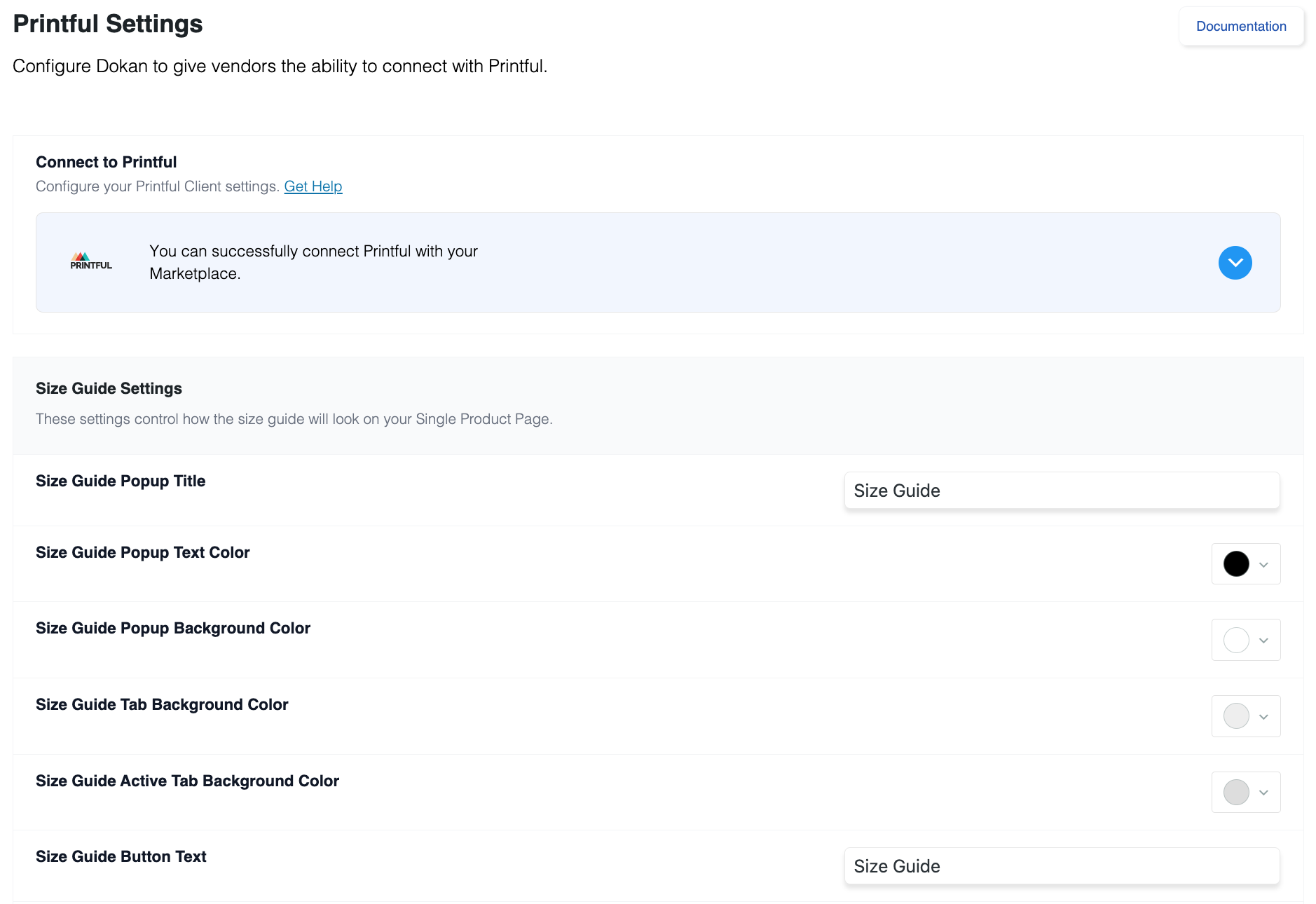Viewport: 1316px width, 904px height.
Task: Click the Size Guide Popup Text Color label
Action: 143,552
